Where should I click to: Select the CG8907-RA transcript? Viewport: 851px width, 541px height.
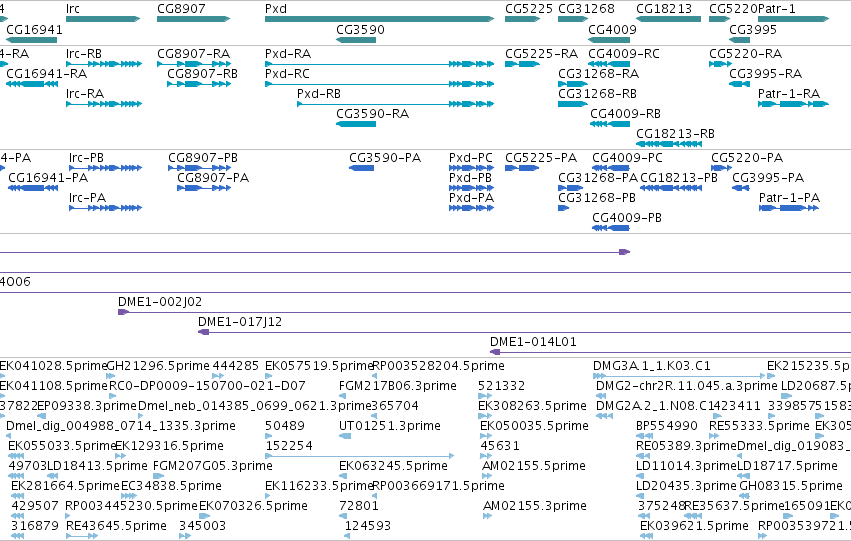[x=194, y=64]
